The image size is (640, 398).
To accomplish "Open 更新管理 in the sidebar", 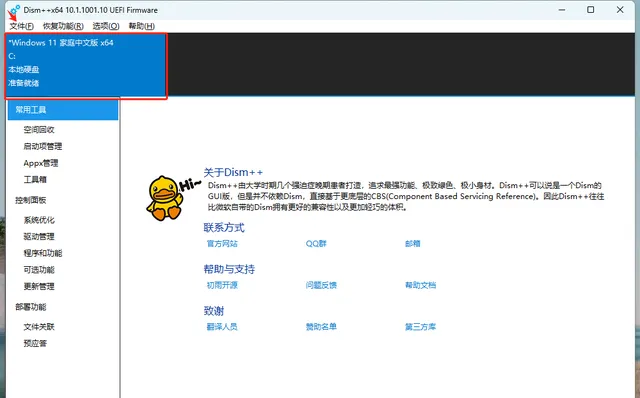I will coord(39,286).
